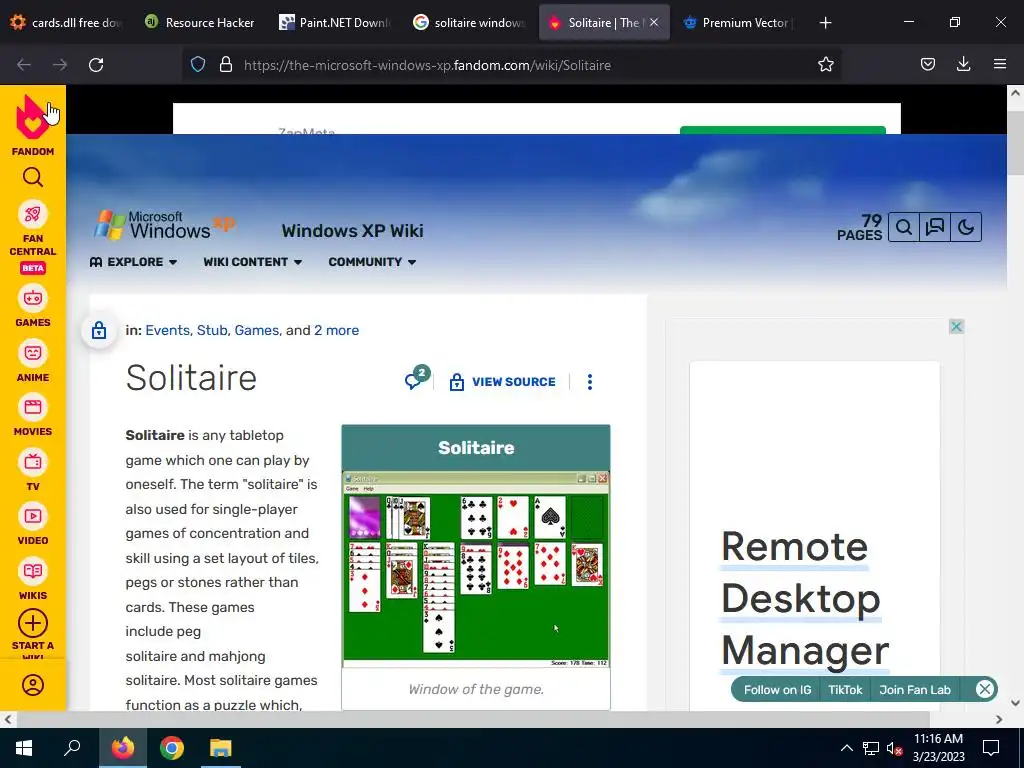Open the sidebar search magnifier icon
Image resolution: width=1024 pixels, height=768 pixels.
click(x=33, y=177)
